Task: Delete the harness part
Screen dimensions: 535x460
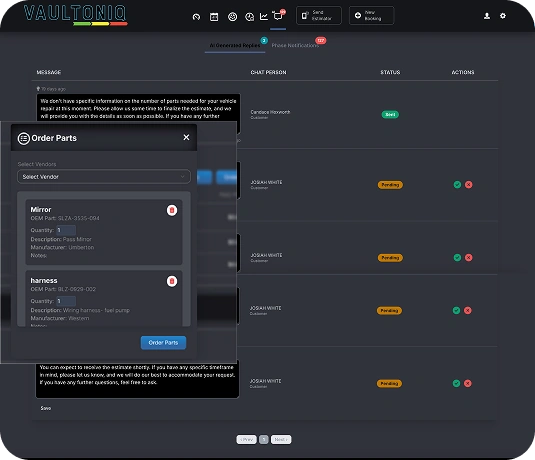Action: point(172,281)
